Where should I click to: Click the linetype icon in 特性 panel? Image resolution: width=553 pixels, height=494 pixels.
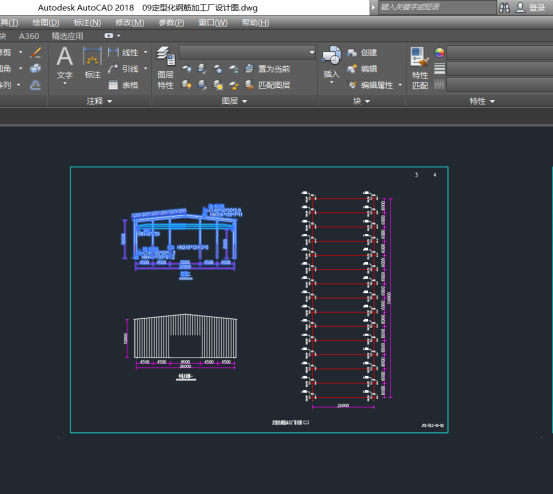[x=439, y=85]
